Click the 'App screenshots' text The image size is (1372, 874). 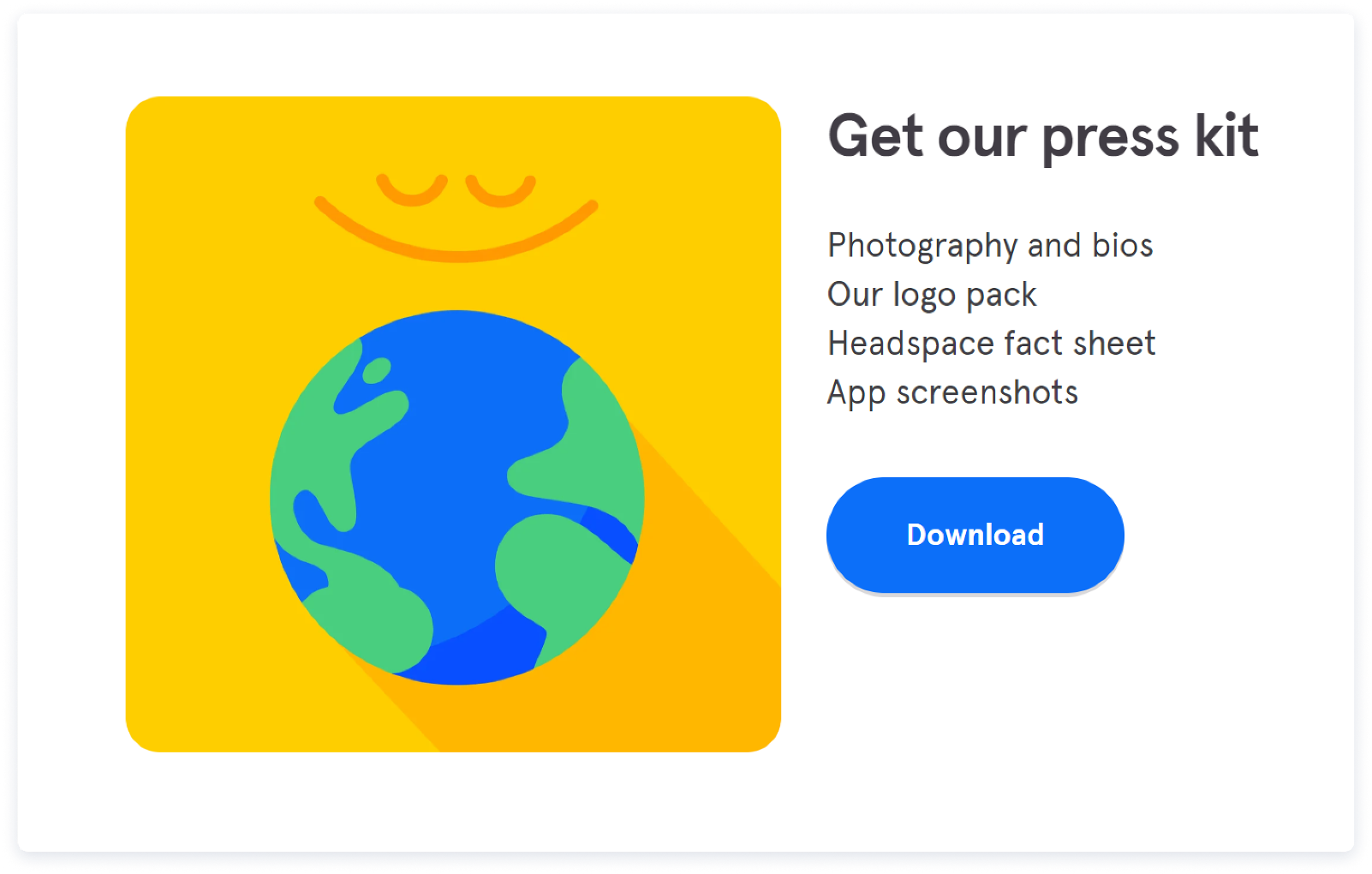[x=952, y=392]
